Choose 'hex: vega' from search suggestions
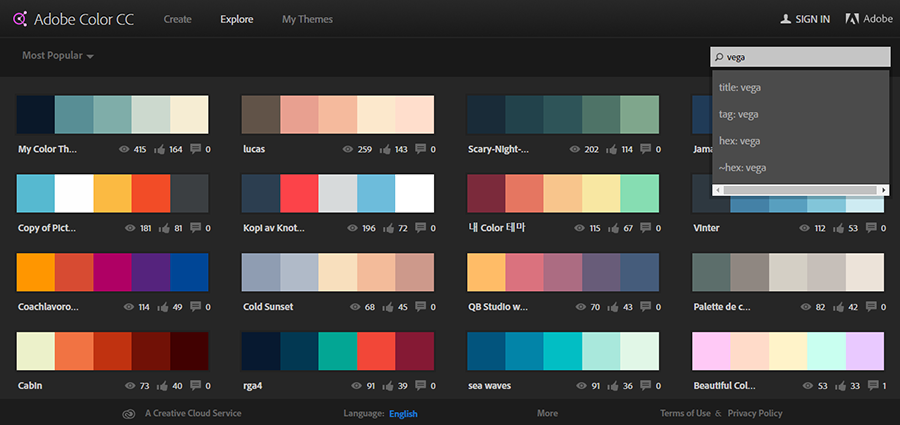 (x=739, y=141)
